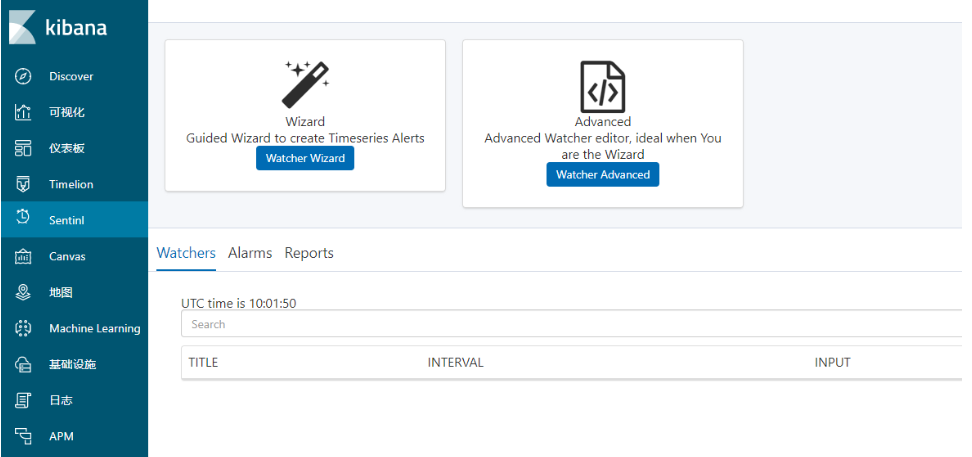Click the 日志 logs icon
Viewport: 972px width, 457px height.
click(23, 400)
